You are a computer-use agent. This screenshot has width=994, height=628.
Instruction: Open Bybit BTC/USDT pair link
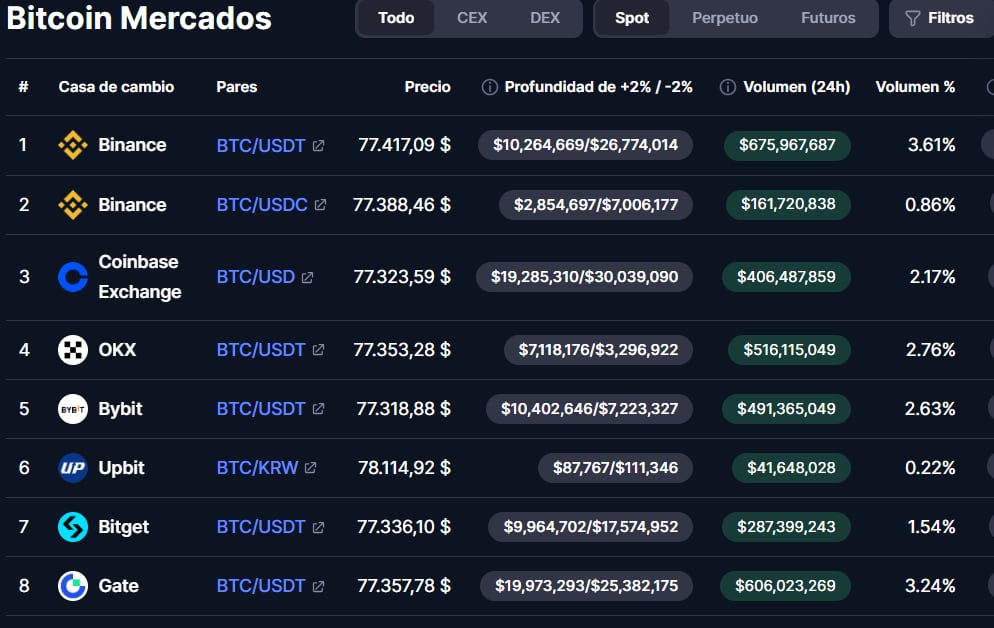261,409
